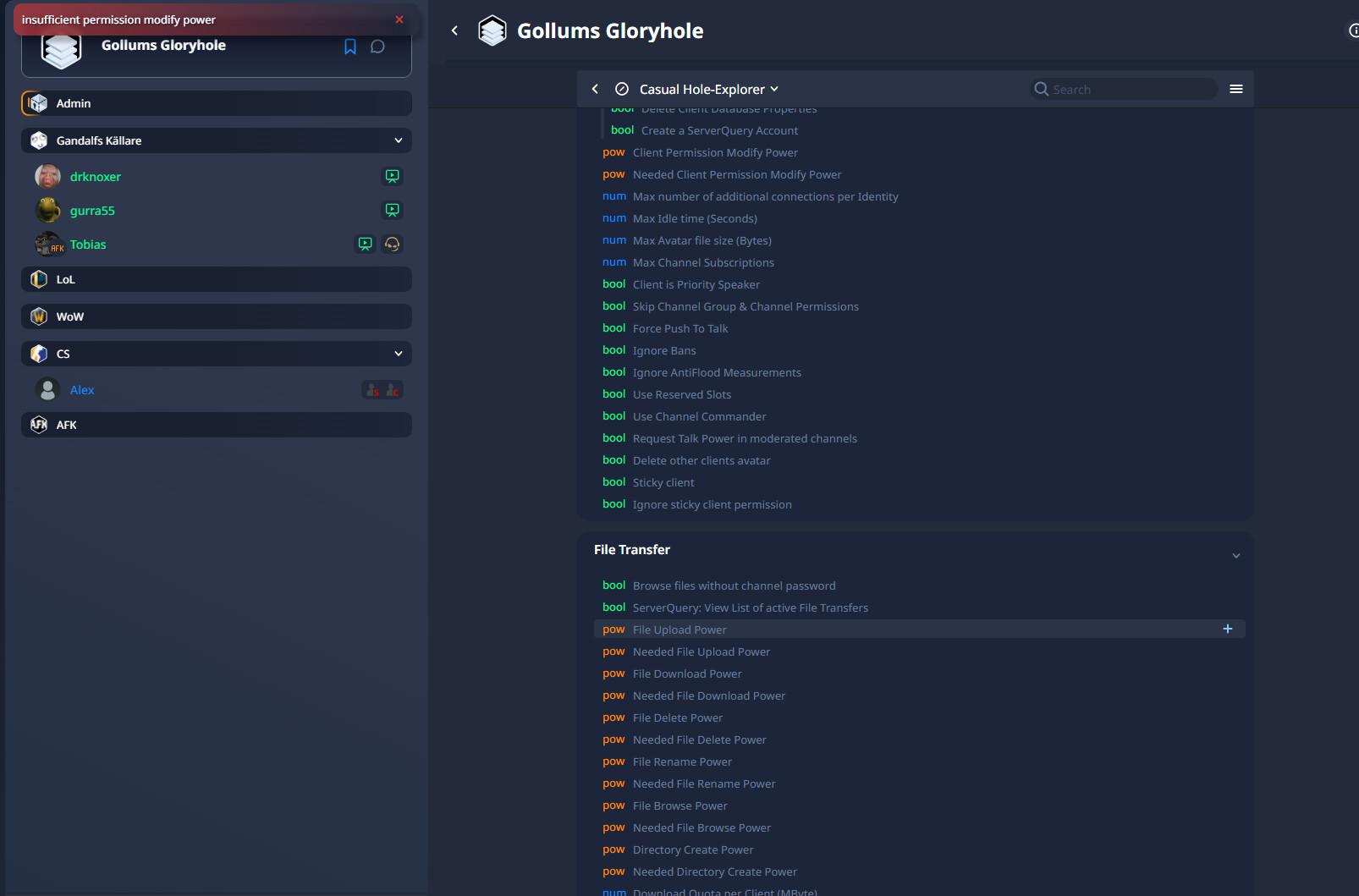Collapse the Gandalfs Källare channel
1359x896 pixels.
(x=399, y=140)
